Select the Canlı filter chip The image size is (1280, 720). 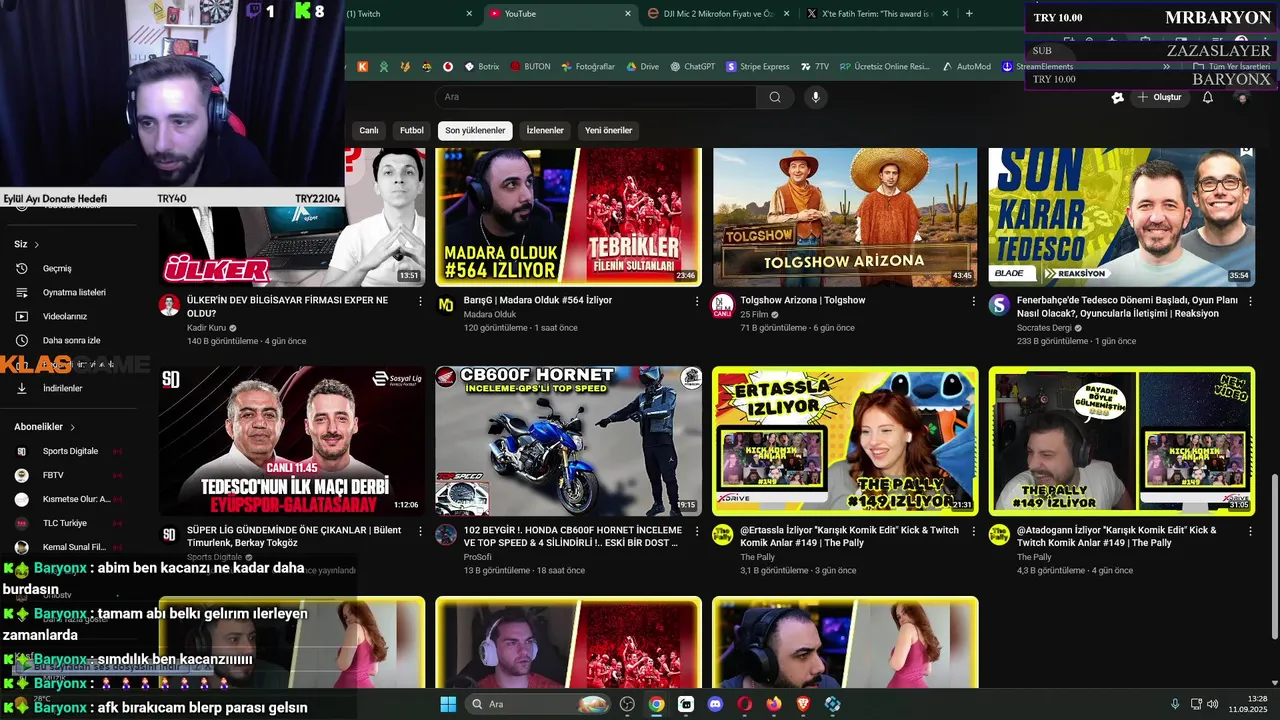click(x=369, y=131)
